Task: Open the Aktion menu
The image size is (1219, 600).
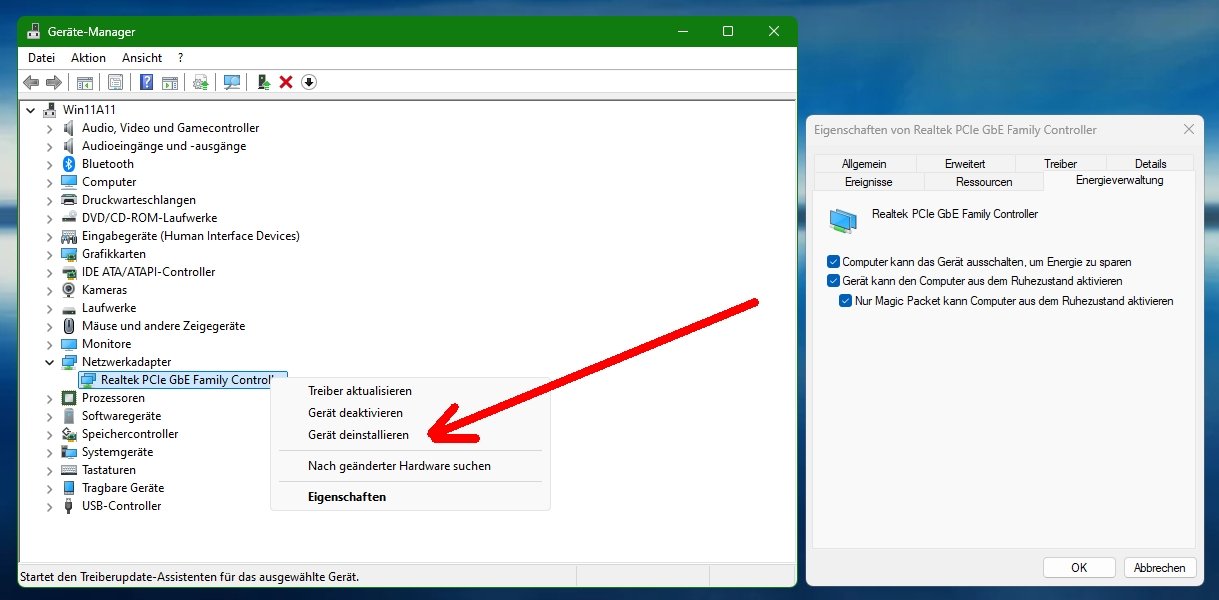Action: (88, 58)
